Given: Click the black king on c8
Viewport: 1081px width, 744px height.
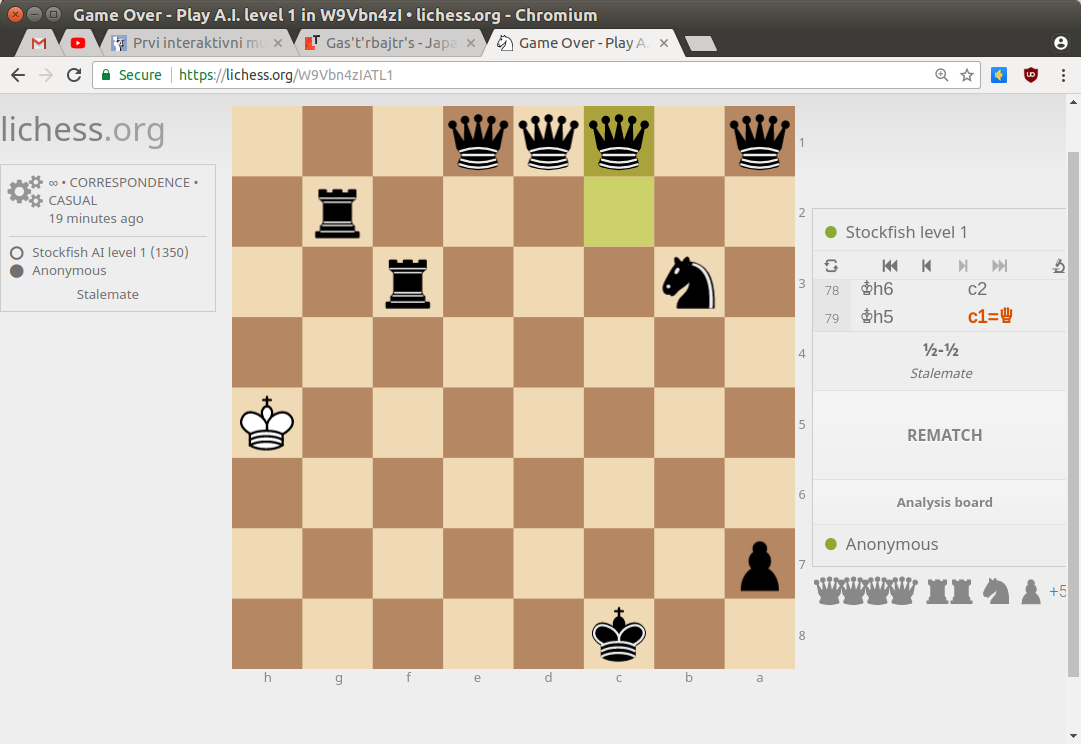Looking at the screenshot, I should tap(619, 634).
